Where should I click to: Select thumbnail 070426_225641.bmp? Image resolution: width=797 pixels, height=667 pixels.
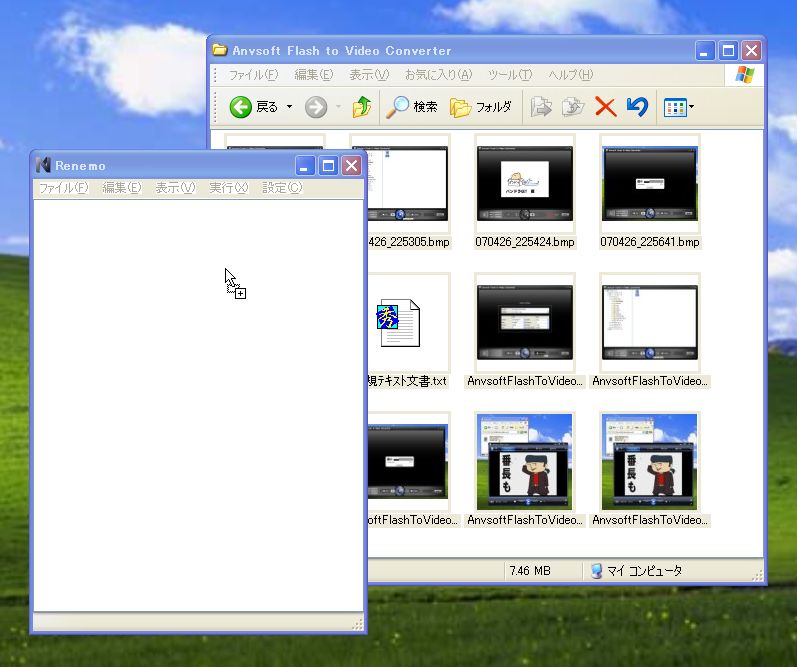pos(650,184)
